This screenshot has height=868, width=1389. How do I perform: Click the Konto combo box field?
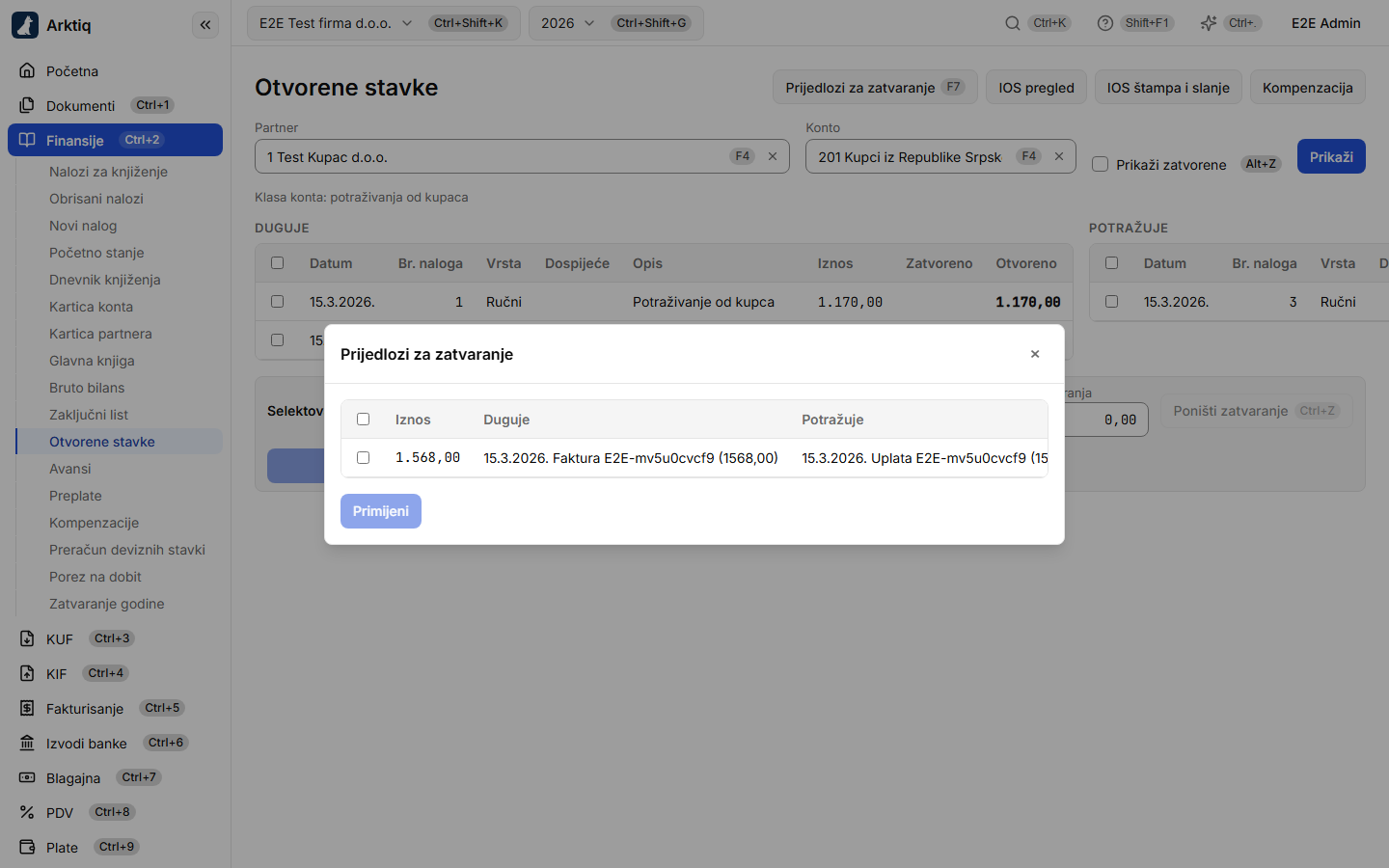(940, 156)
